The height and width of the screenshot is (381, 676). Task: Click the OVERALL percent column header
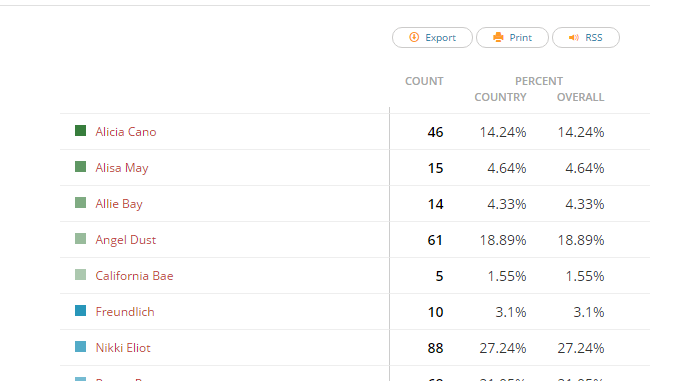coord(581,97)
